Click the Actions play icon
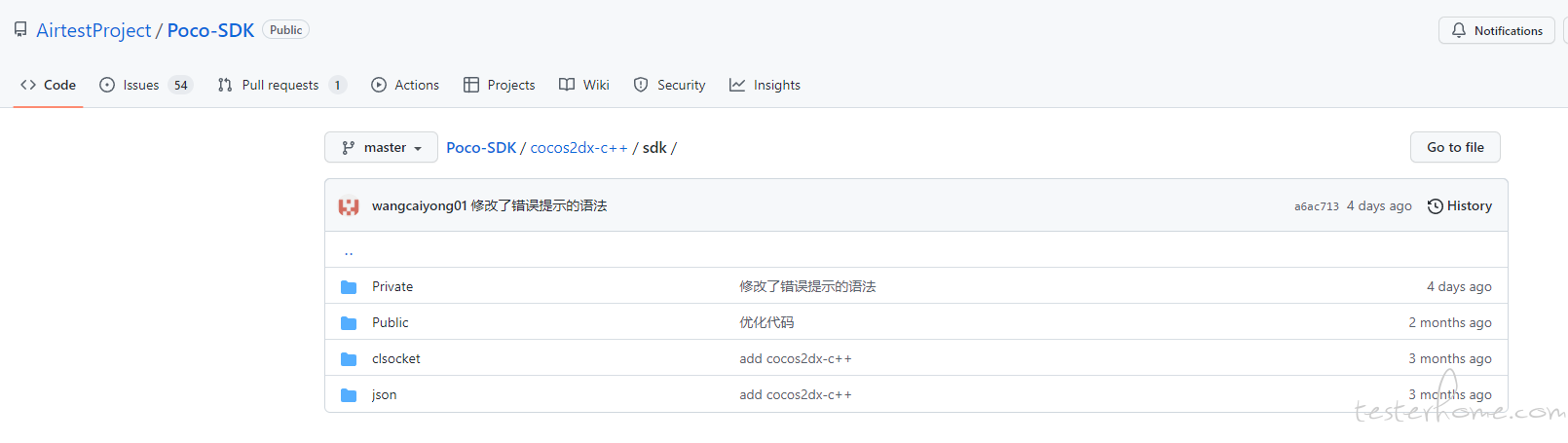The image size is (1568, 443). point(379,85)
